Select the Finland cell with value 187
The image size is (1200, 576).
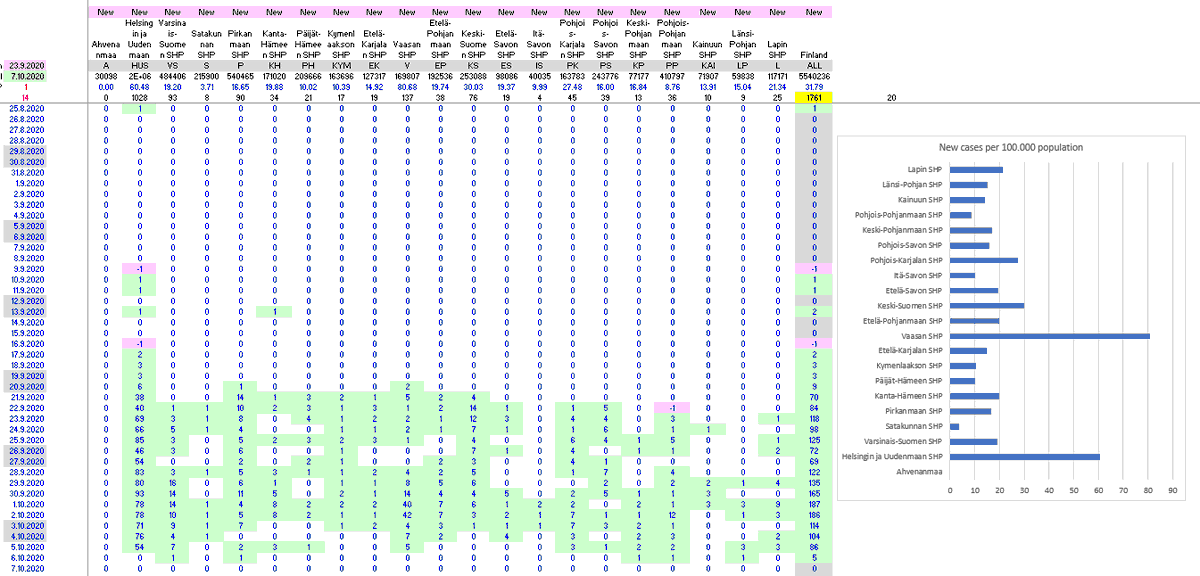tap(815, 504)
